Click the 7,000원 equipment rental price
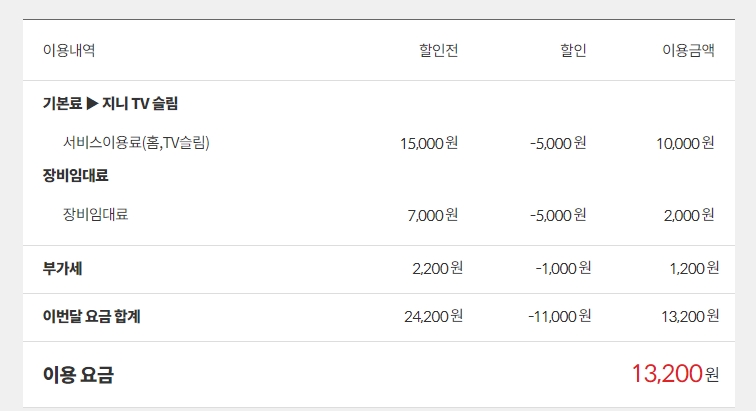This screenshot has width=756, height=411. pos(433,214)
